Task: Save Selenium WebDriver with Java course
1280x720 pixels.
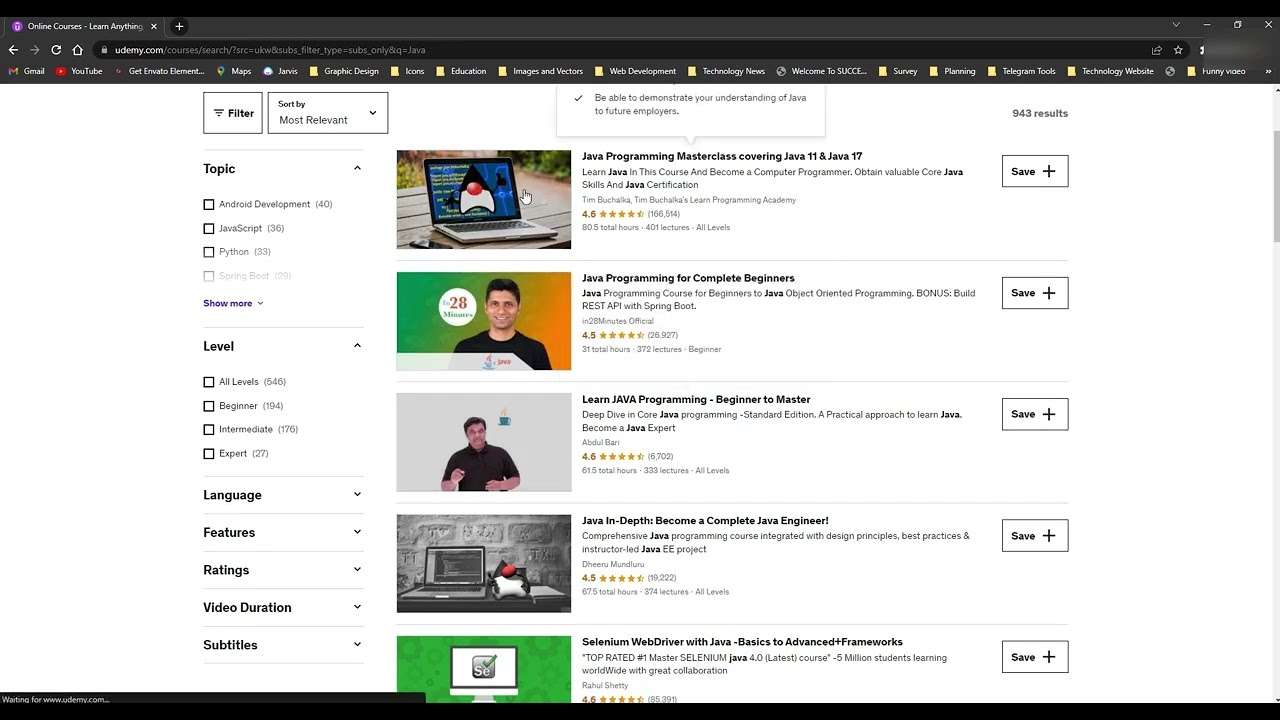Action: (1035, 657)
